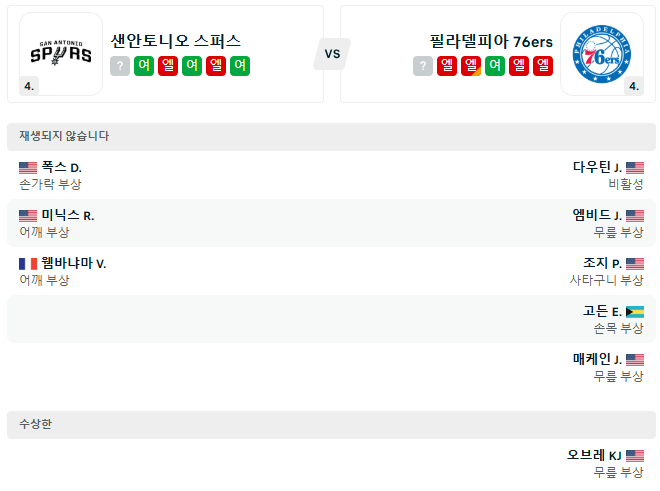
Task: Click the Philadelphia 76ers logo
Action: [601, 52]
